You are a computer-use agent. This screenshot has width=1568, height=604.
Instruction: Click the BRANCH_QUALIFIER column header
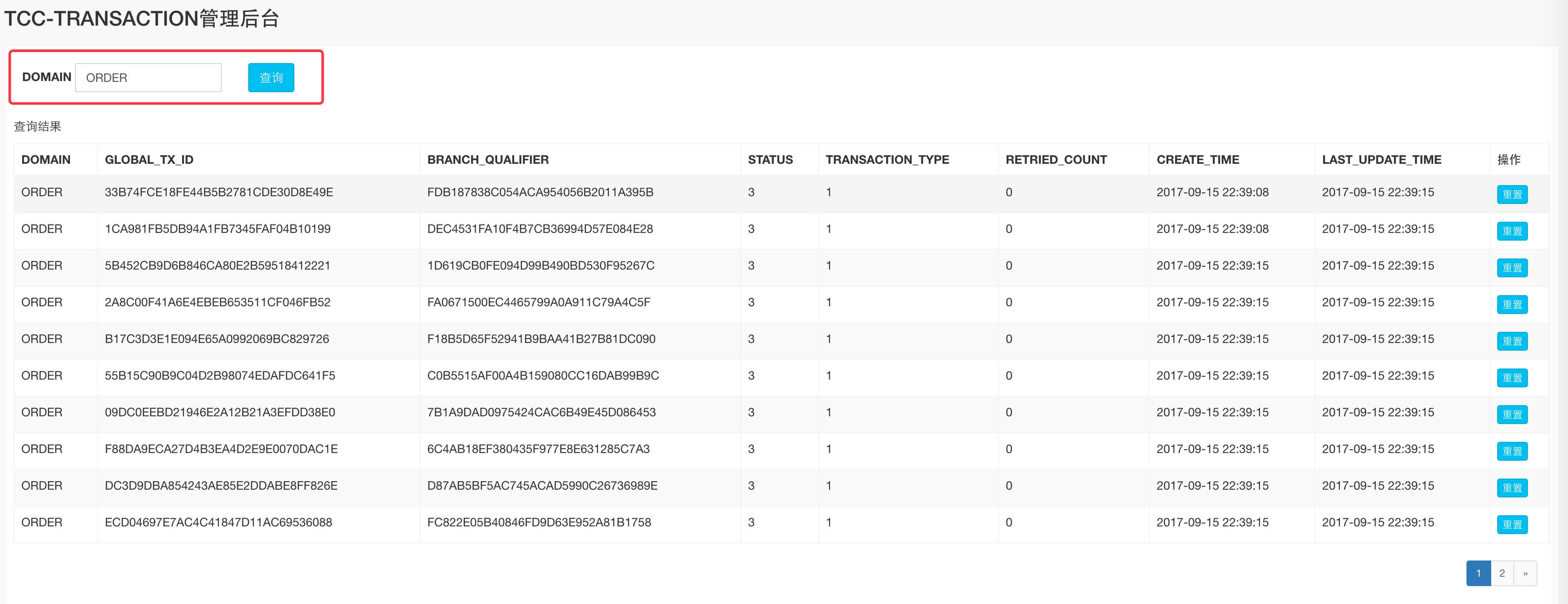pyautogui.click(x=487, y=160)
